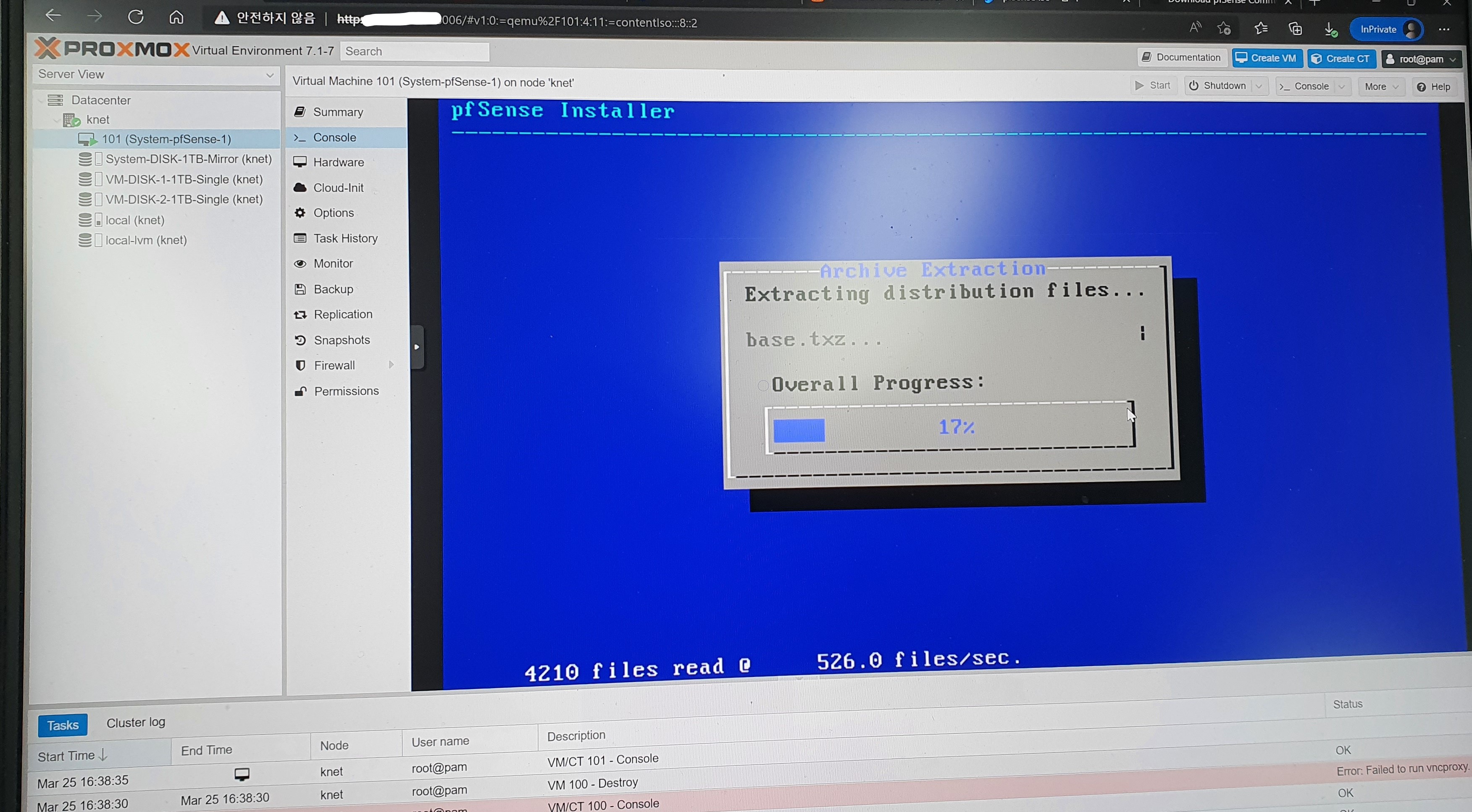Open the Summary menu item
Image resolution: width=1472 pixels, height=812 pixels.
337,112
